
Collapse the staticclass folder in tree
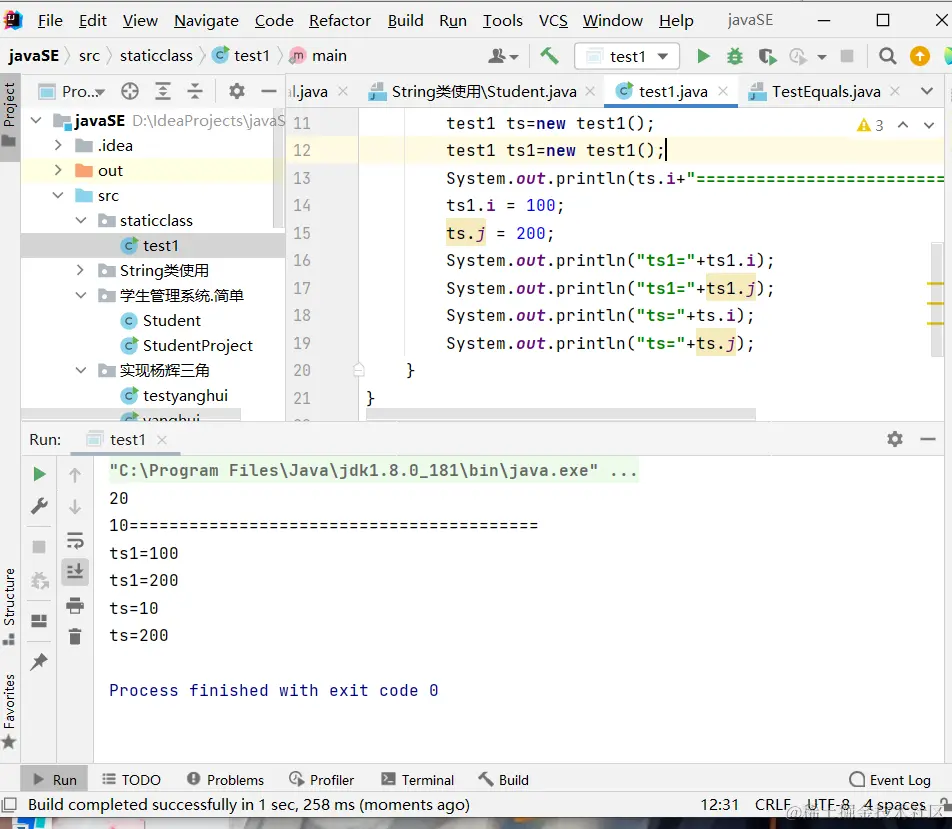(x=81, y=221)
